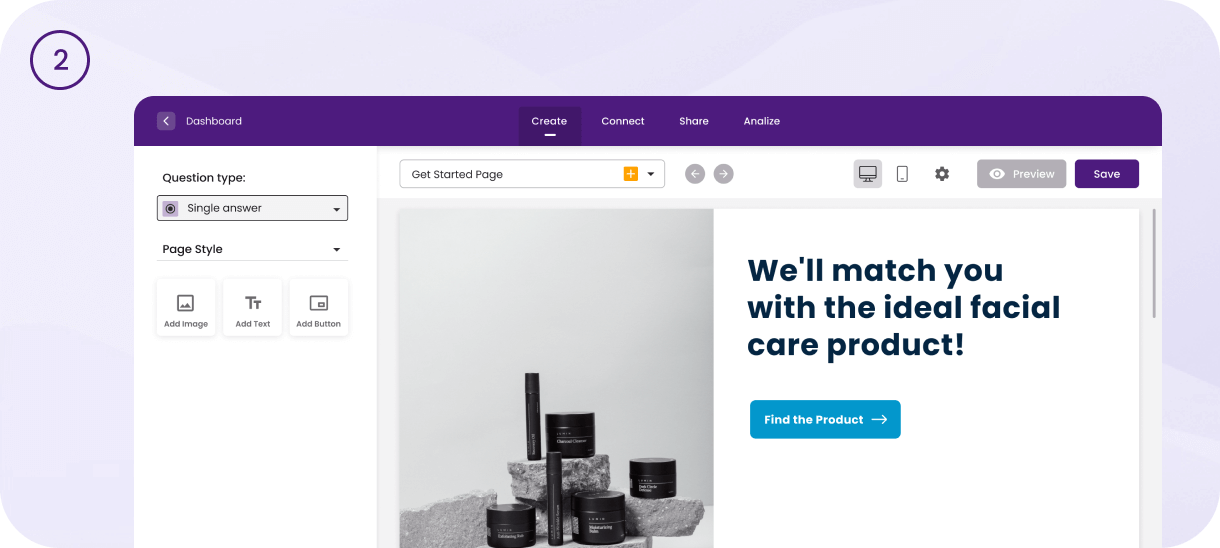Go to previous page with left arrow

pos(695,174)
